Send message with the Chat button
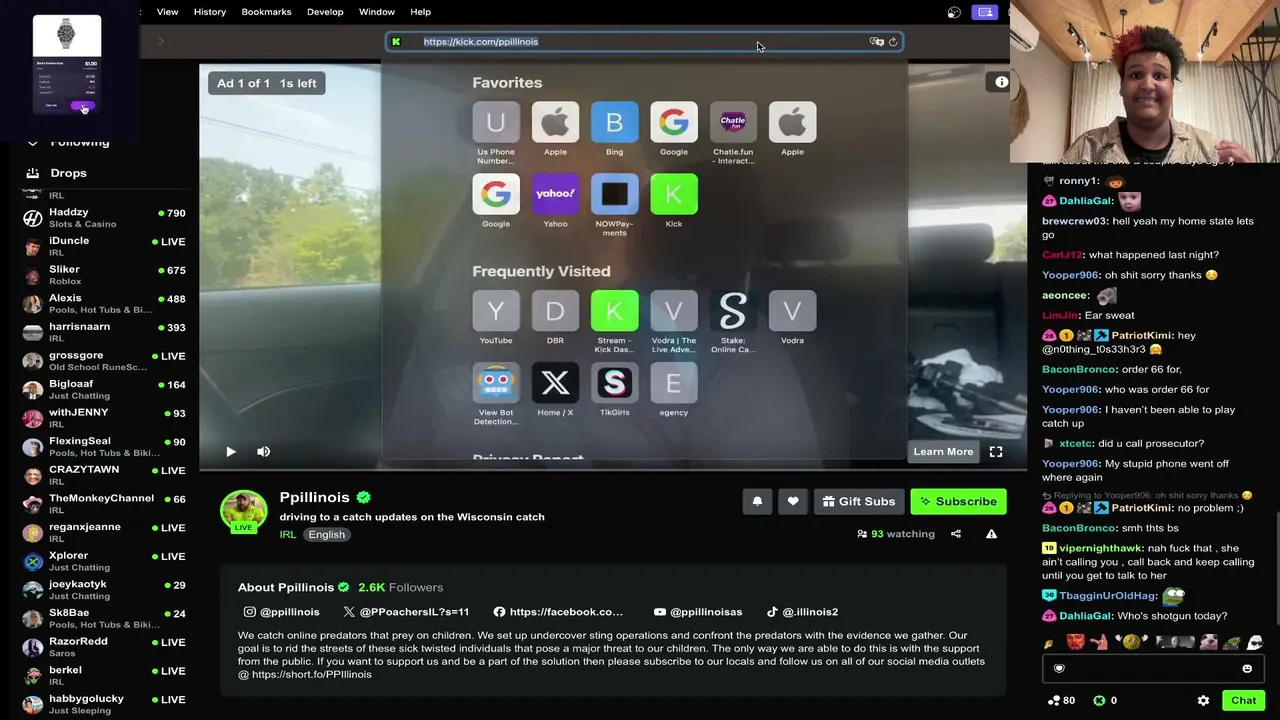1280x720 pixels. point(1243,701)
